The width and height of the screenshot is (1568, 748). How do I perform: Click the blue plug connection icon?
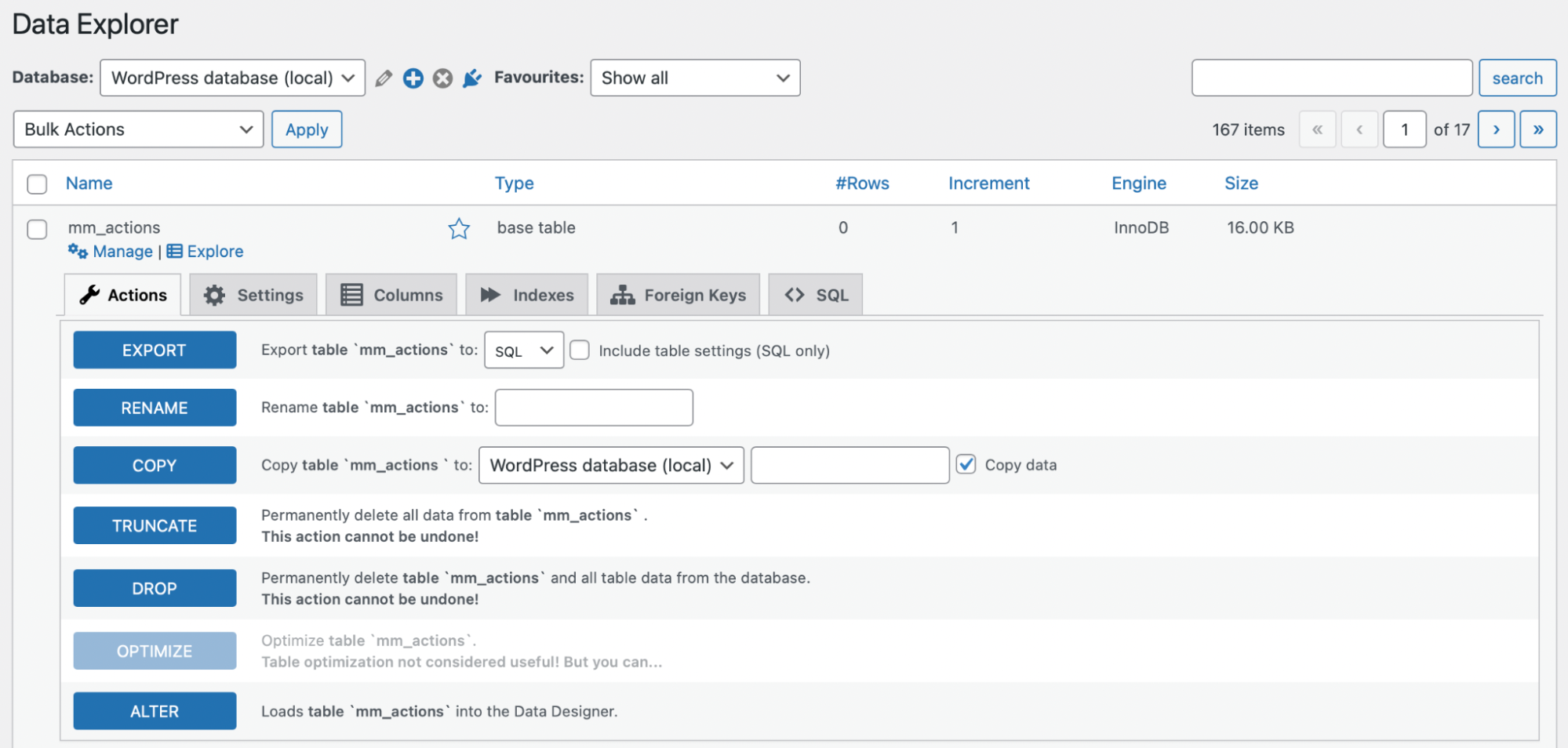click(472, 78)
